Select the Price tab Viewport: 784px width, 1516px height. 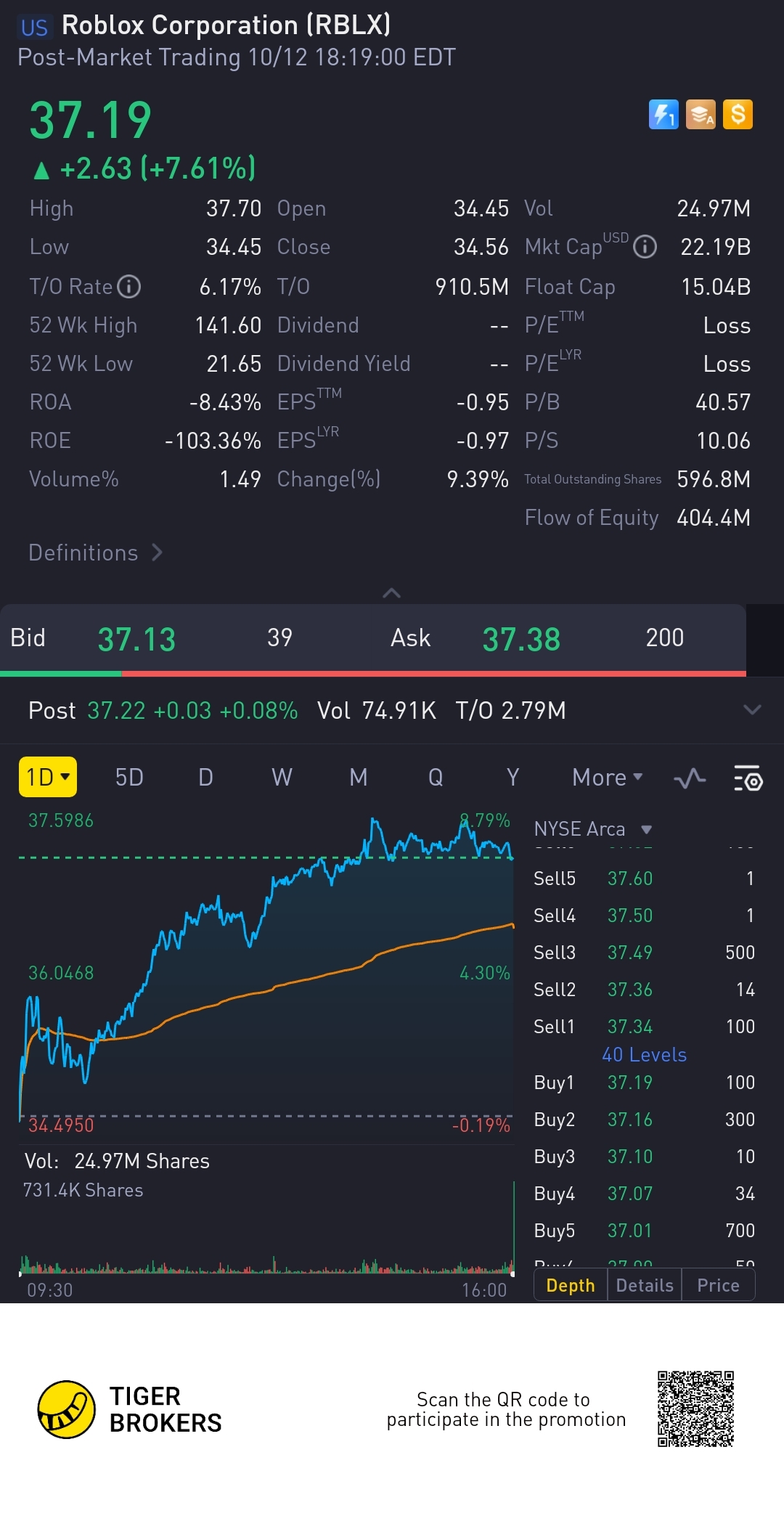(718, 1286)
